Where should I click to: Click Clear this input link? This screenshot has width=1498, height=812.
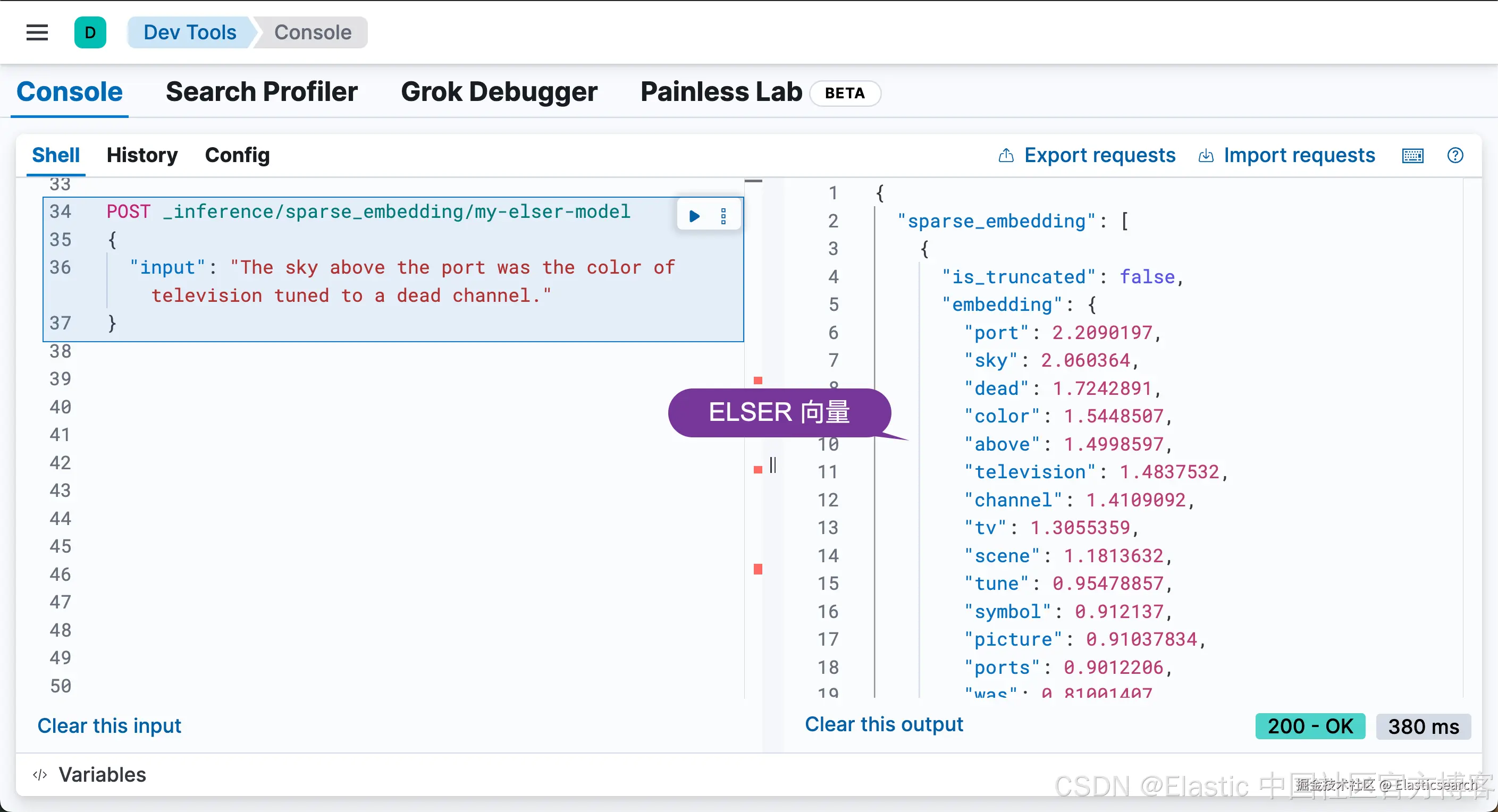coord(110,725)
